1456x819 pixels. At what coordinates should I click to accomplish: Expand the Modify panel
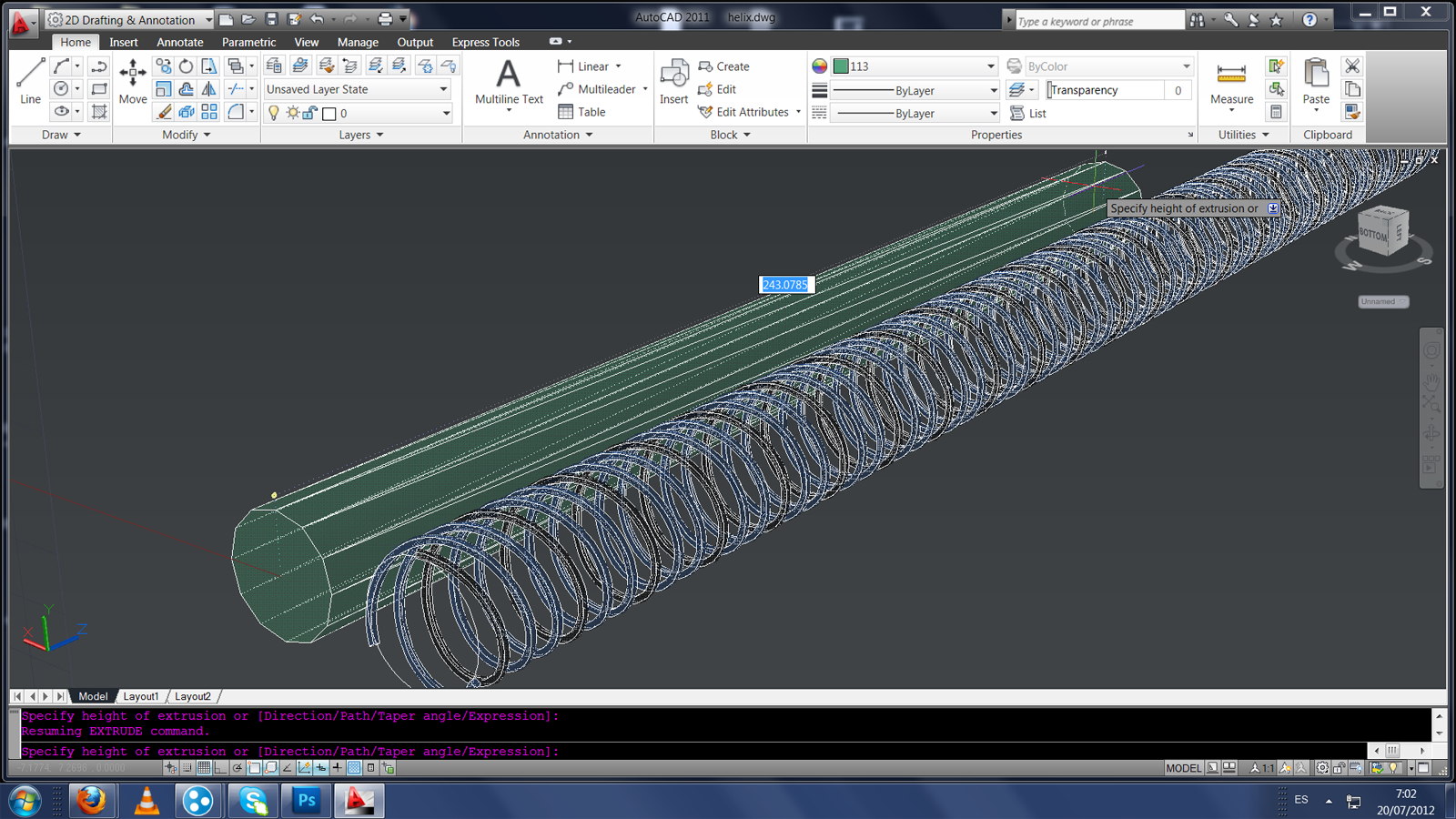click(187, 135)
